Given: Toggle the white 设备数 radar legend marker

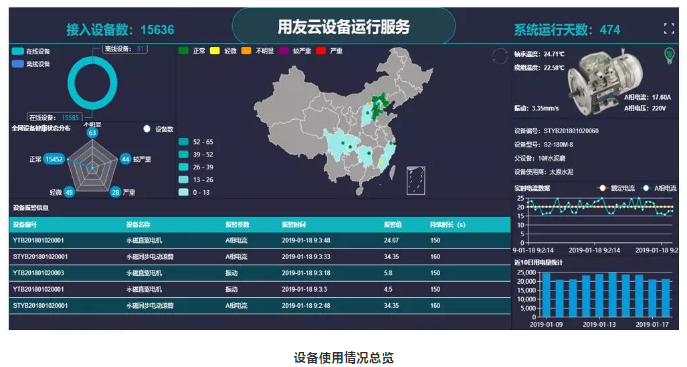Looking at the screenshot, I should [x=147, y=129].
